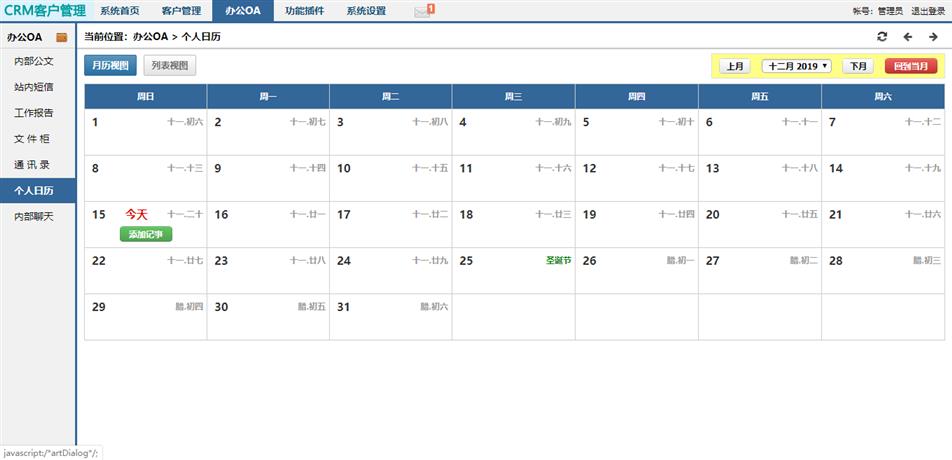The width and height of the screenshot is (952, 460).
Task: Go to previous month with 上月
Action: pos(735,66)
